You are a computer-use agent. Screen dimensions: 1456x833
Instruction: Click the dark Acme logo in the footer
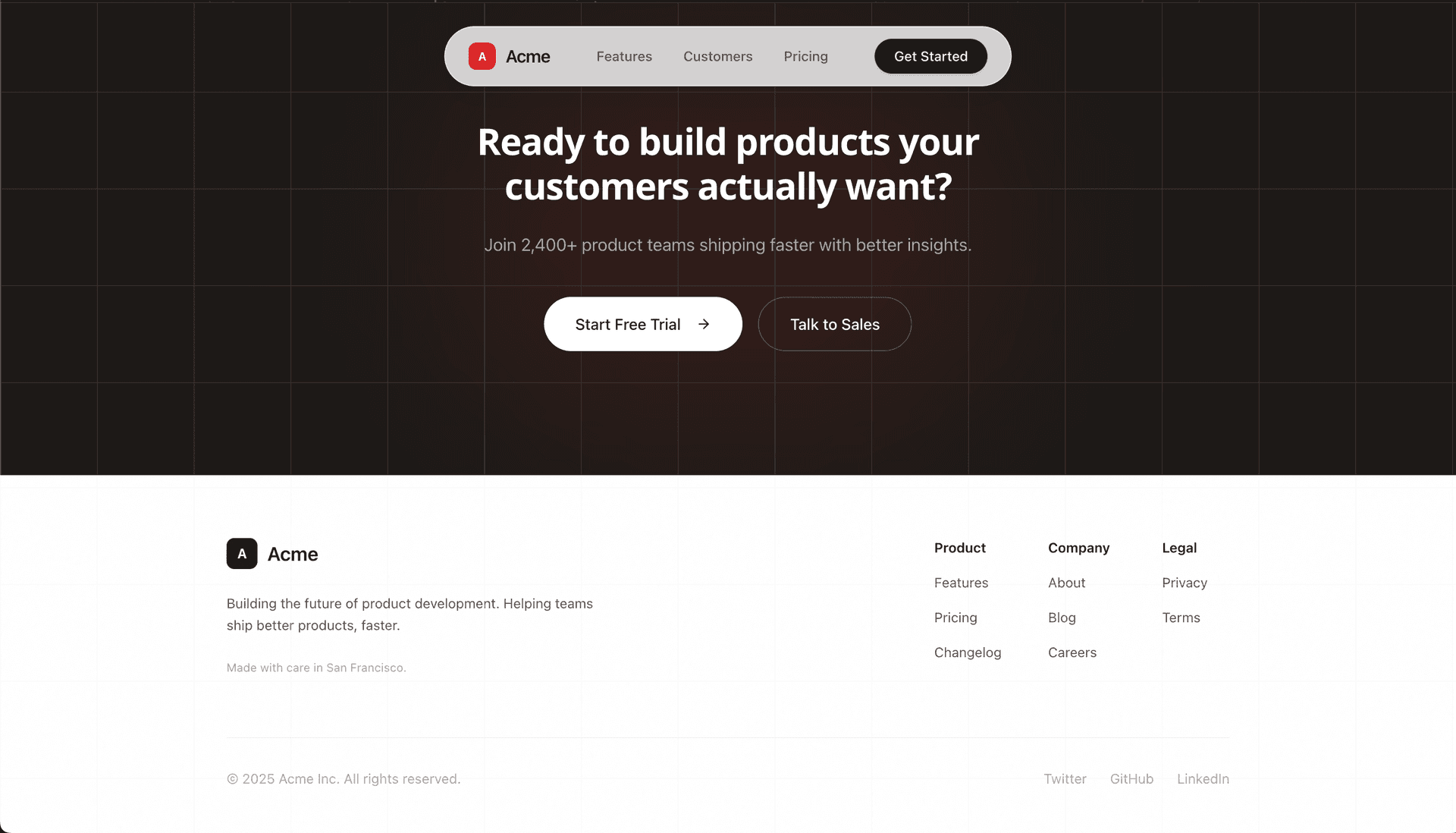(241, 554)
